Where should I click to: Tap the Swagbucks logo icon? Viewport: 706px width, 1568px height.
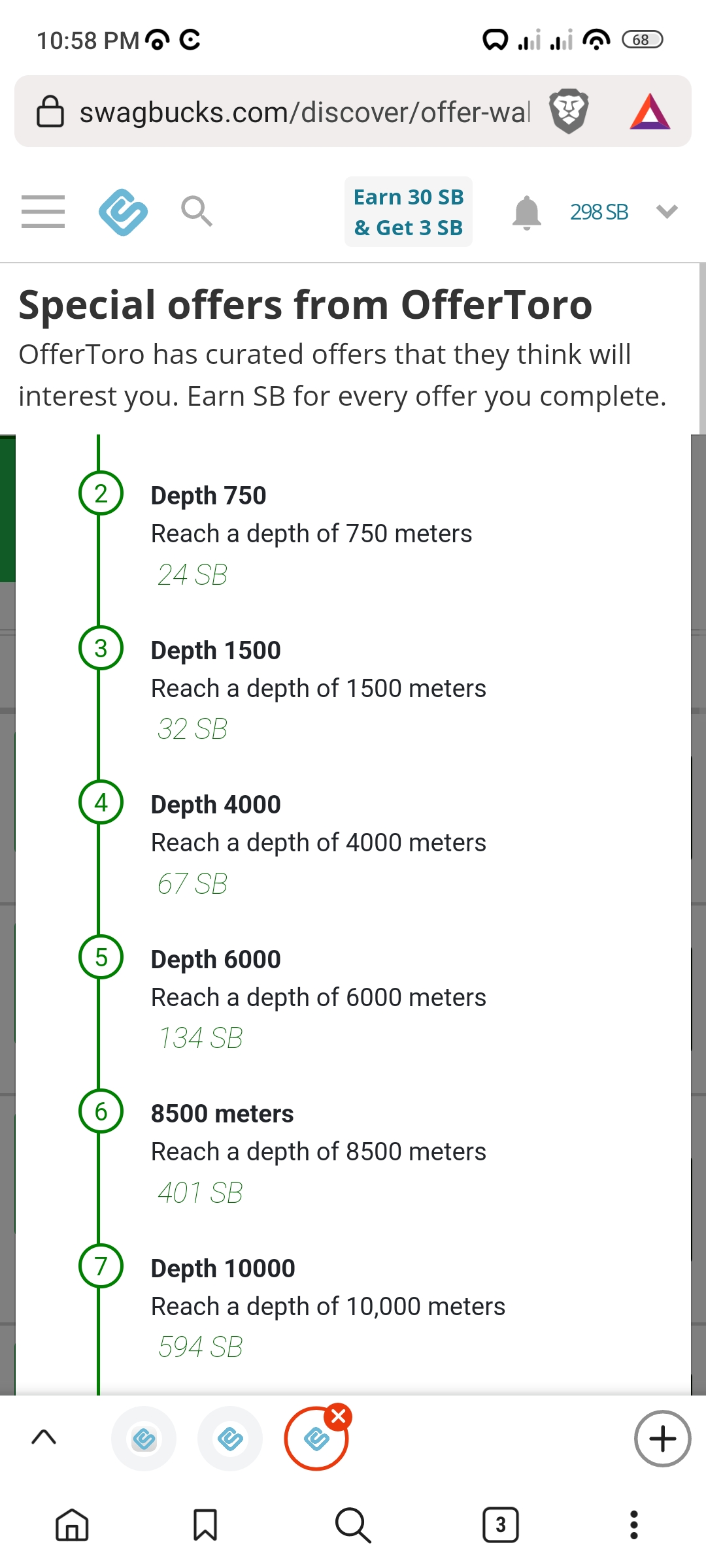(x=123, y=212)
